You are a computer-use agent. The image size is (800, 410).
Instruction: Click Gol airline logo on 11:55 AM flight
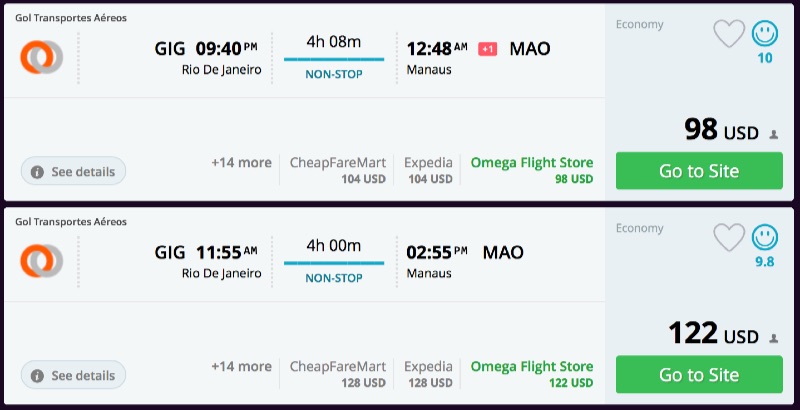point(42,261)
